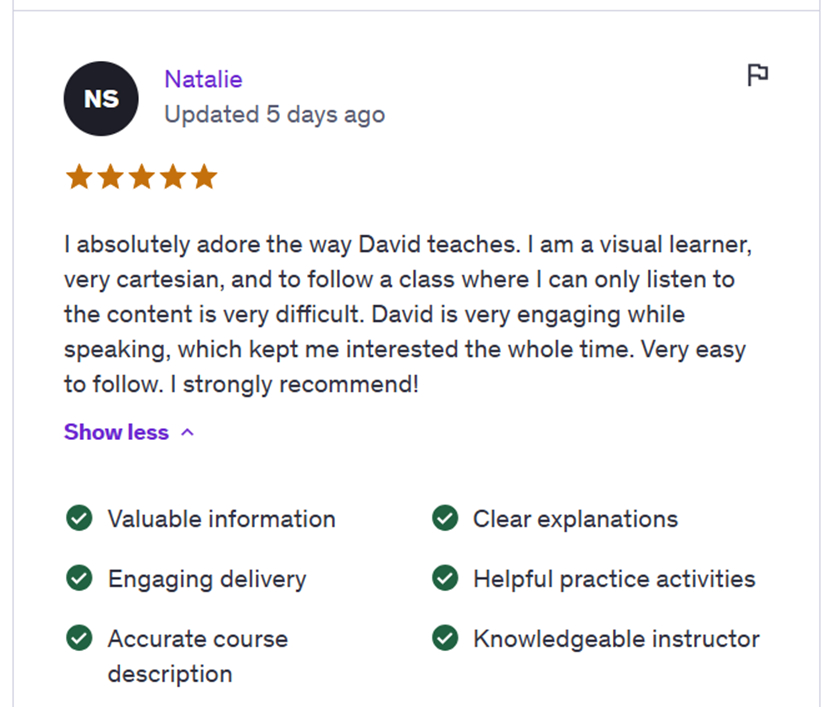Open Natalie's reviewer profile
The image size is (828, 707).
pyautogui.click(x=204, y=79)
